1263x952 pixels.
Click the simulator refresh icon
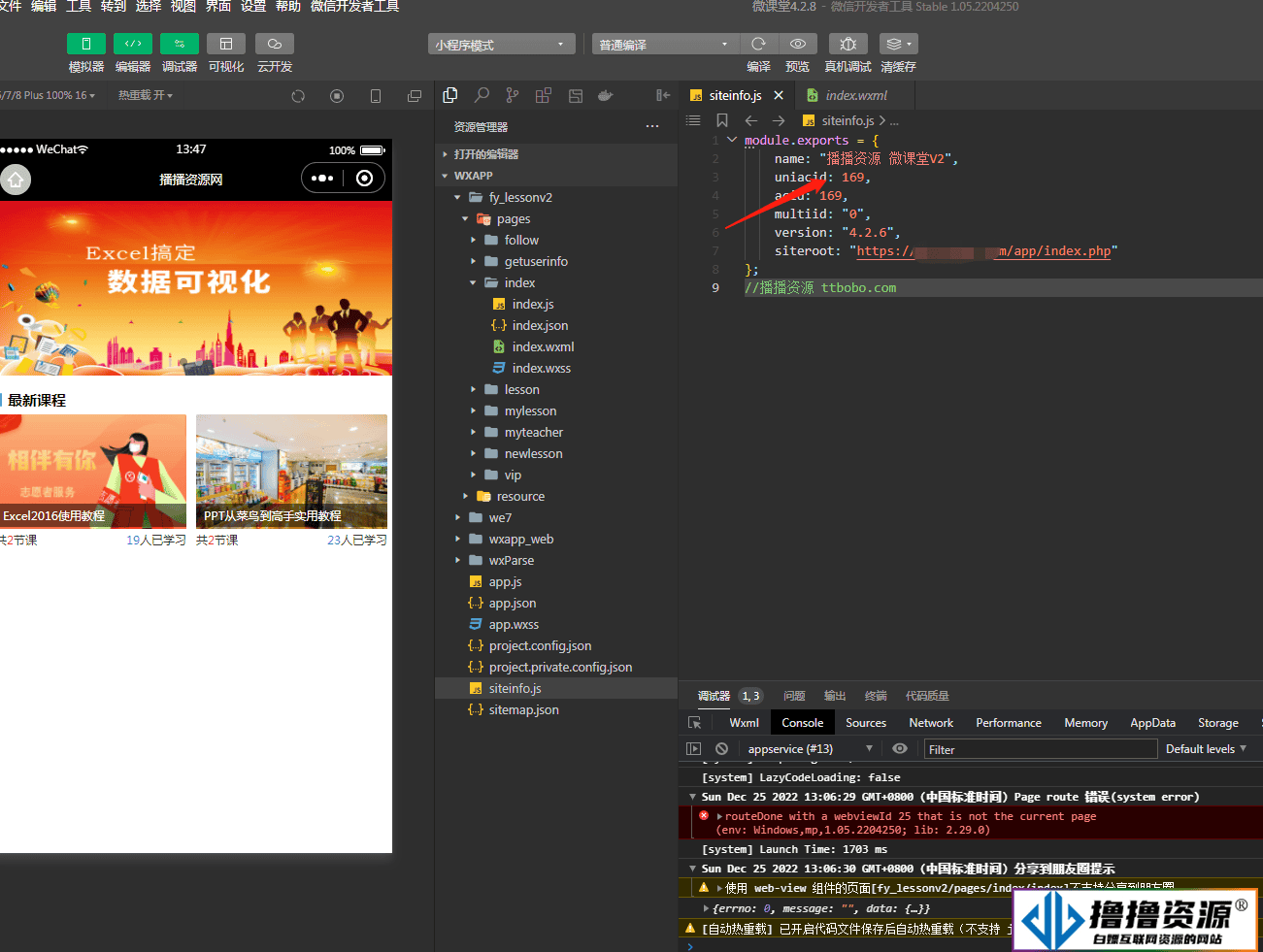pyautogui.click(x=298, y=96)
